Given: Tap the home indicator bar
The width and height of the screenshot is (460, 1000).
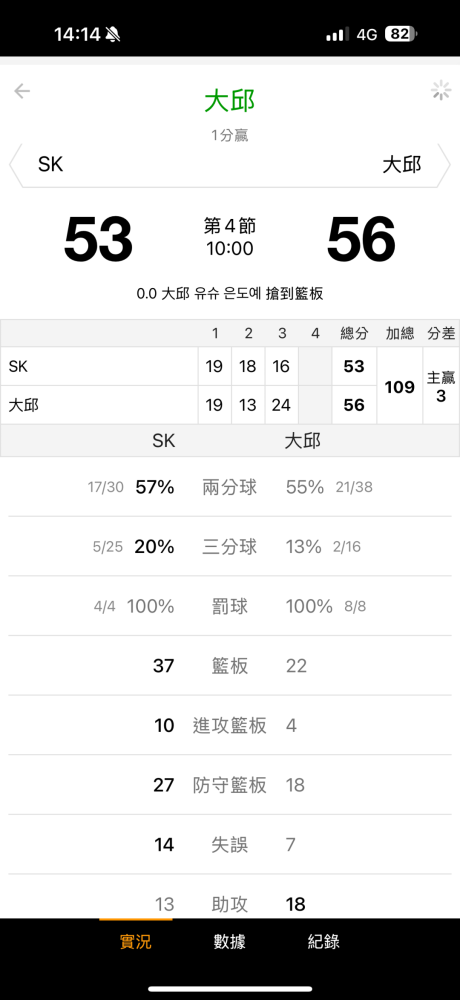Looking at the screenshot, I should coord(230,989).
